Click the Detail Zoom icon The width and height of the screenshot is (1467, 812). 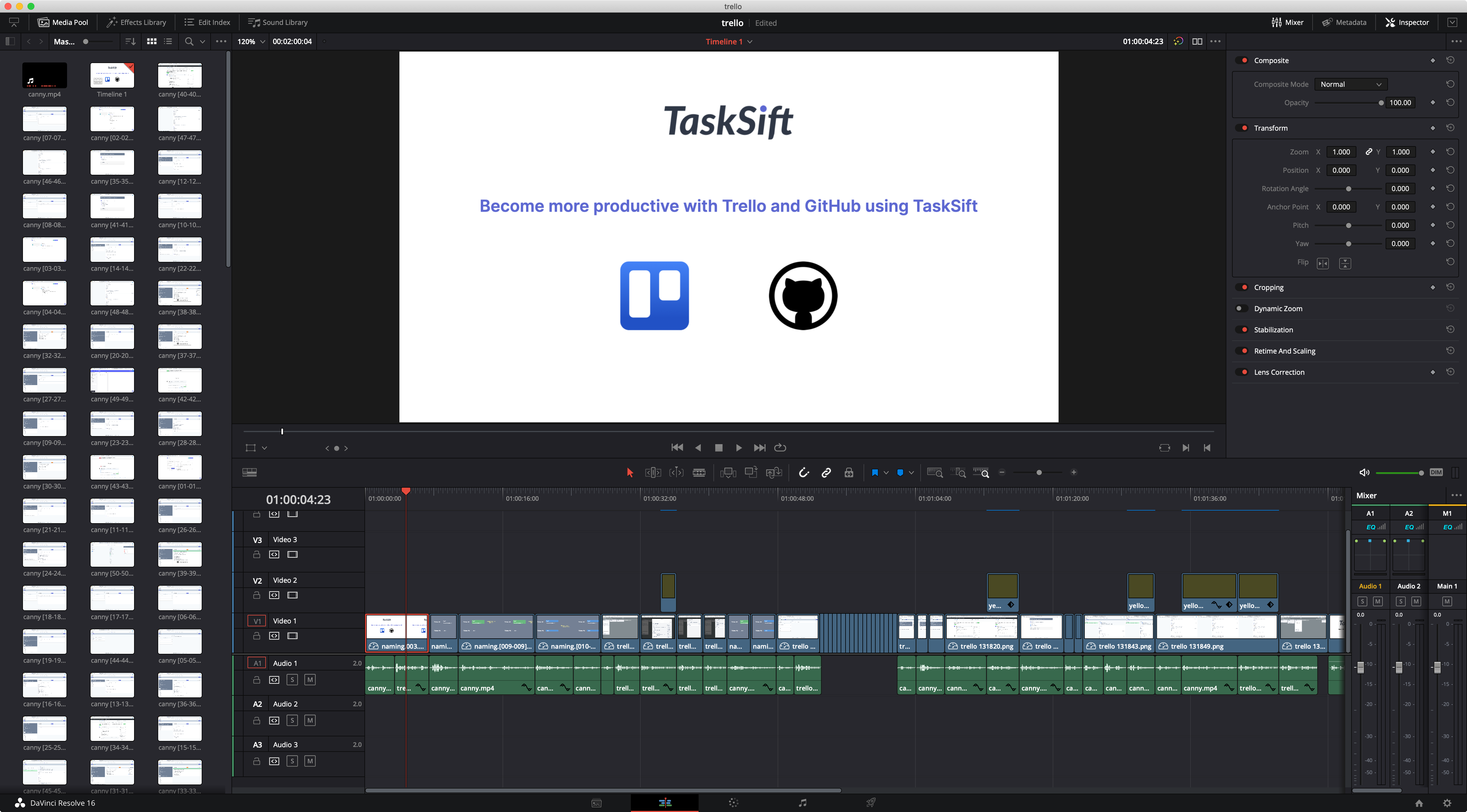958,473
